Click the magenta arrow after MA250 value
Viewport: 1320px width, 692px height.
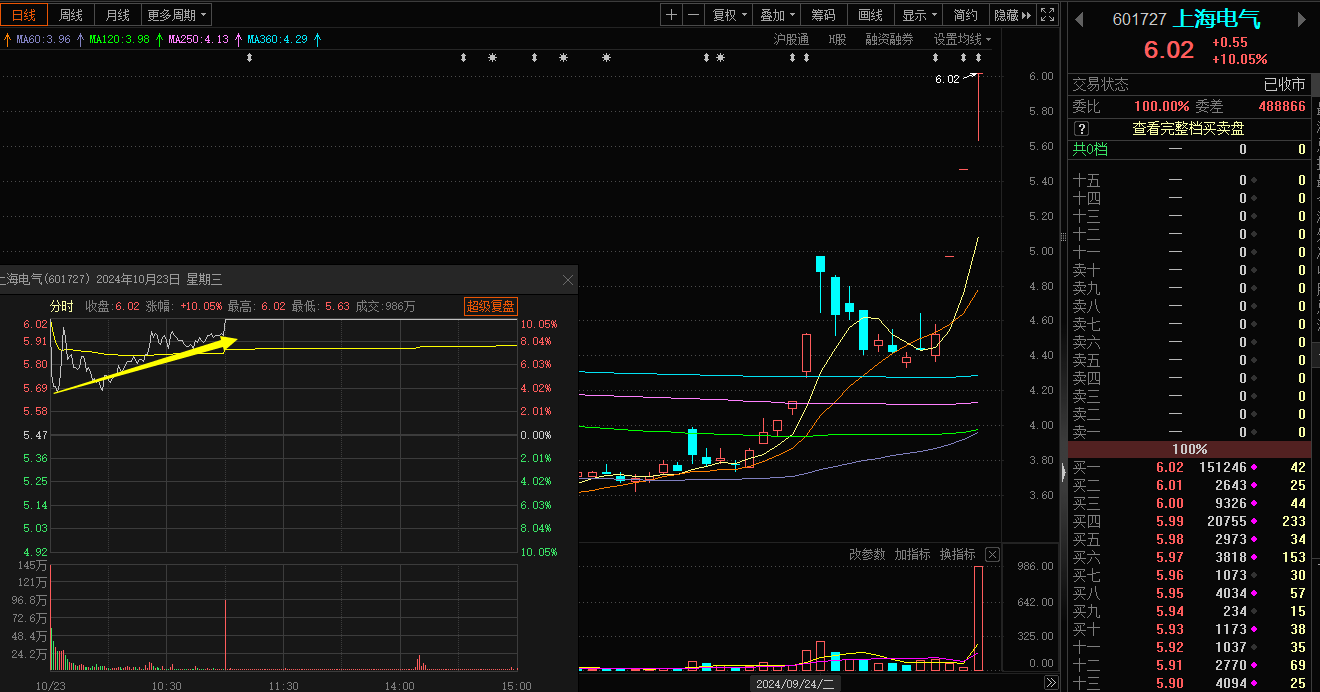coord(238,39)
